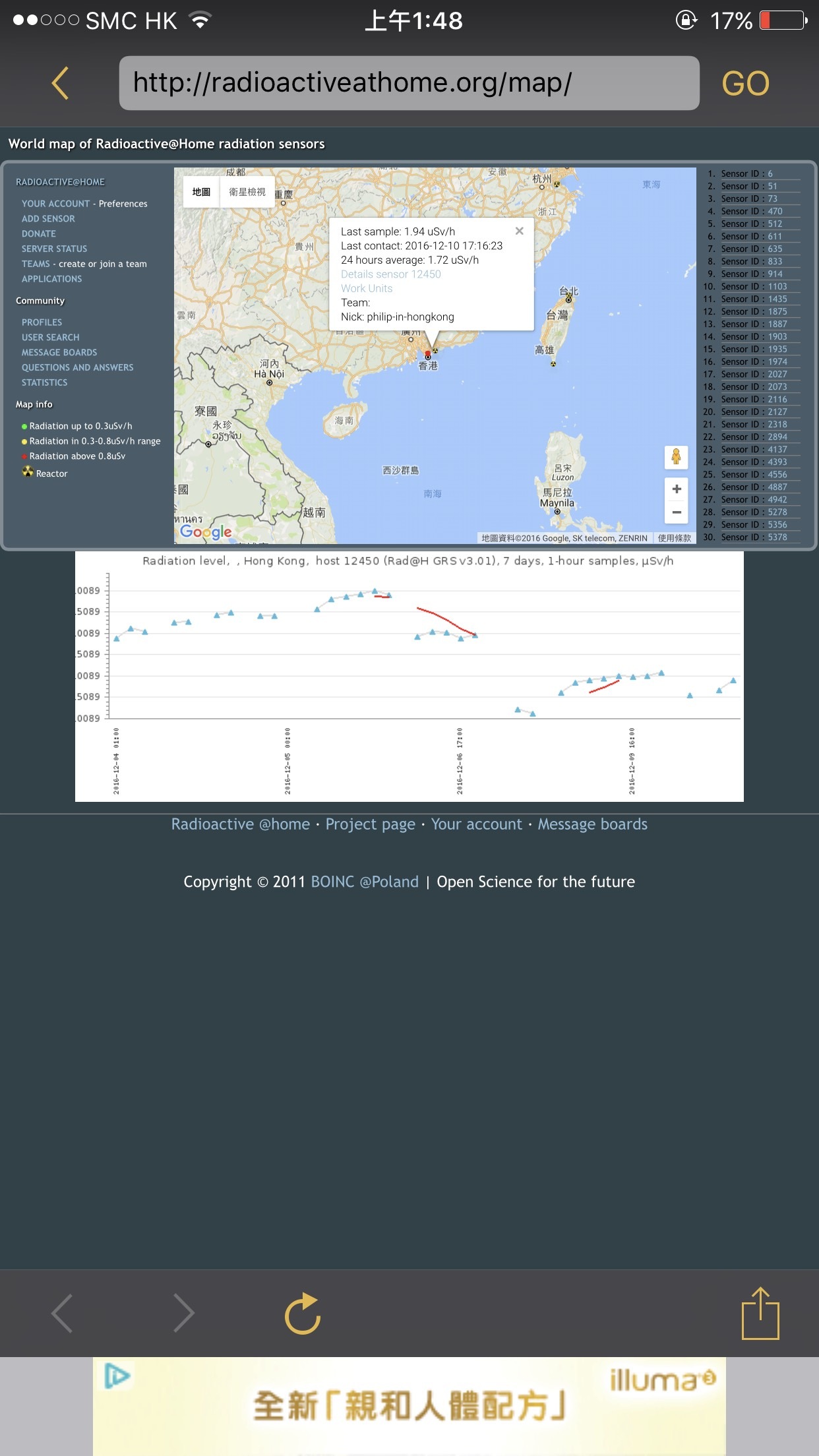Open RADIOACTIVE@HOME sidebar link
Viewport: 819px width, 1456px height.
60,182
